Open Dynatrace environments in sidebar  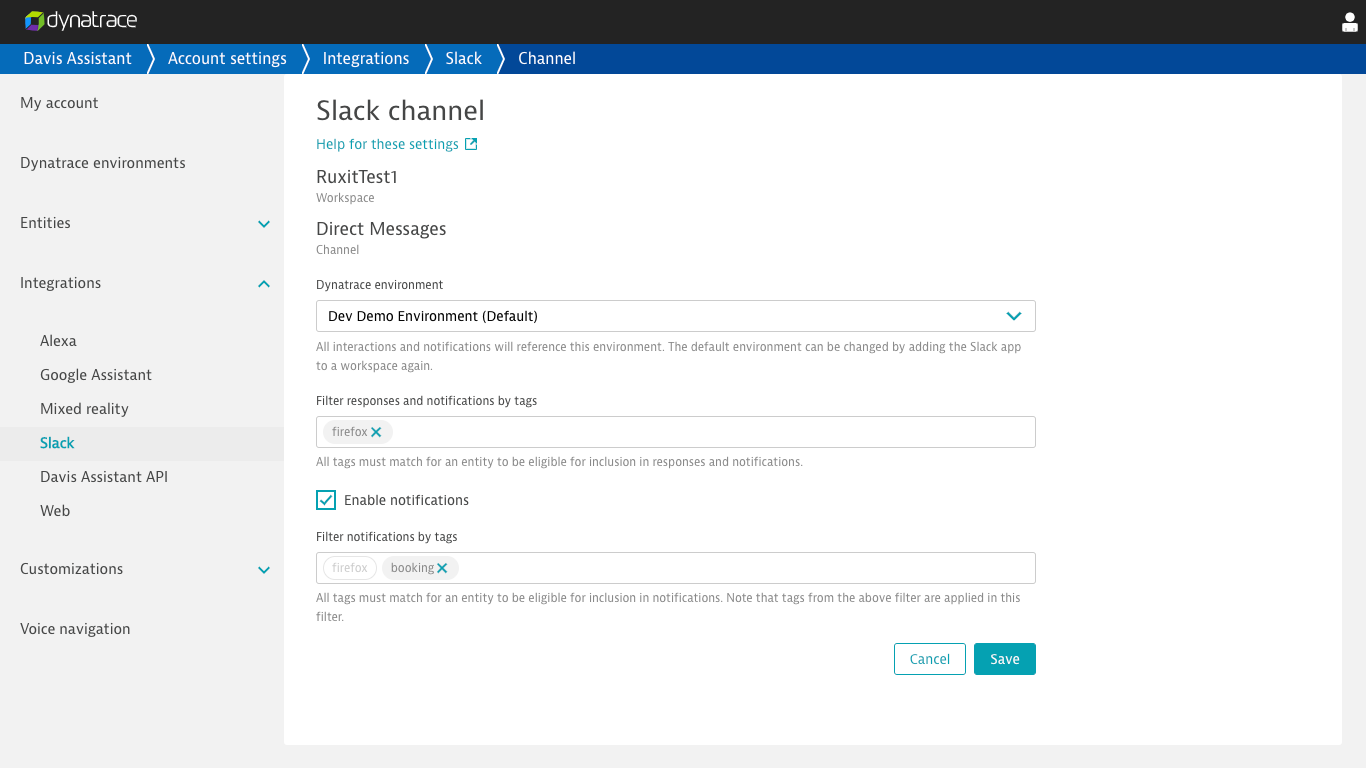click(x=103, y=163)
